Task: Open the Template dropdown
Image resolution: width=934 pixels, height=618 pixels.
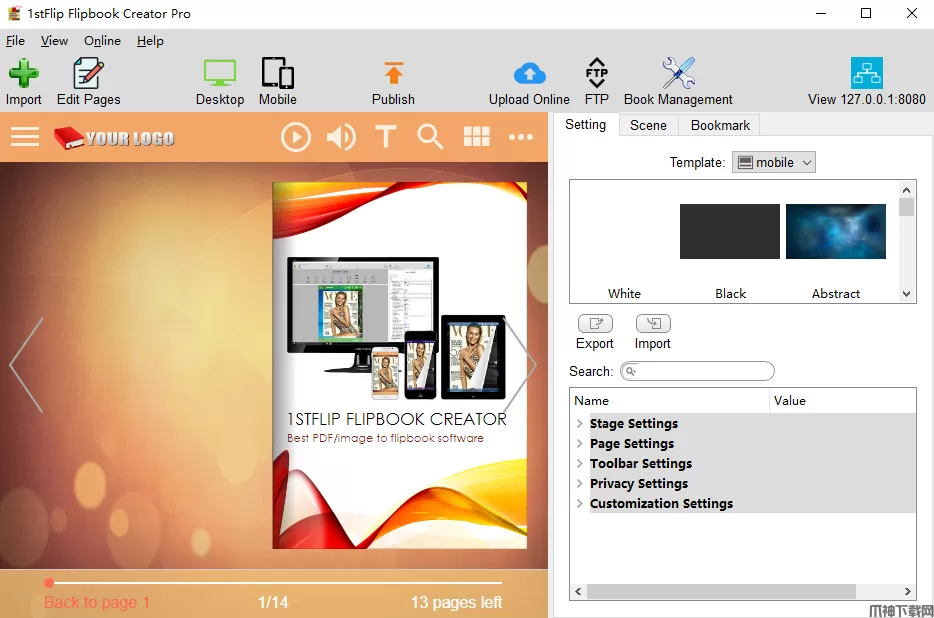Action: tap(774, 162)
